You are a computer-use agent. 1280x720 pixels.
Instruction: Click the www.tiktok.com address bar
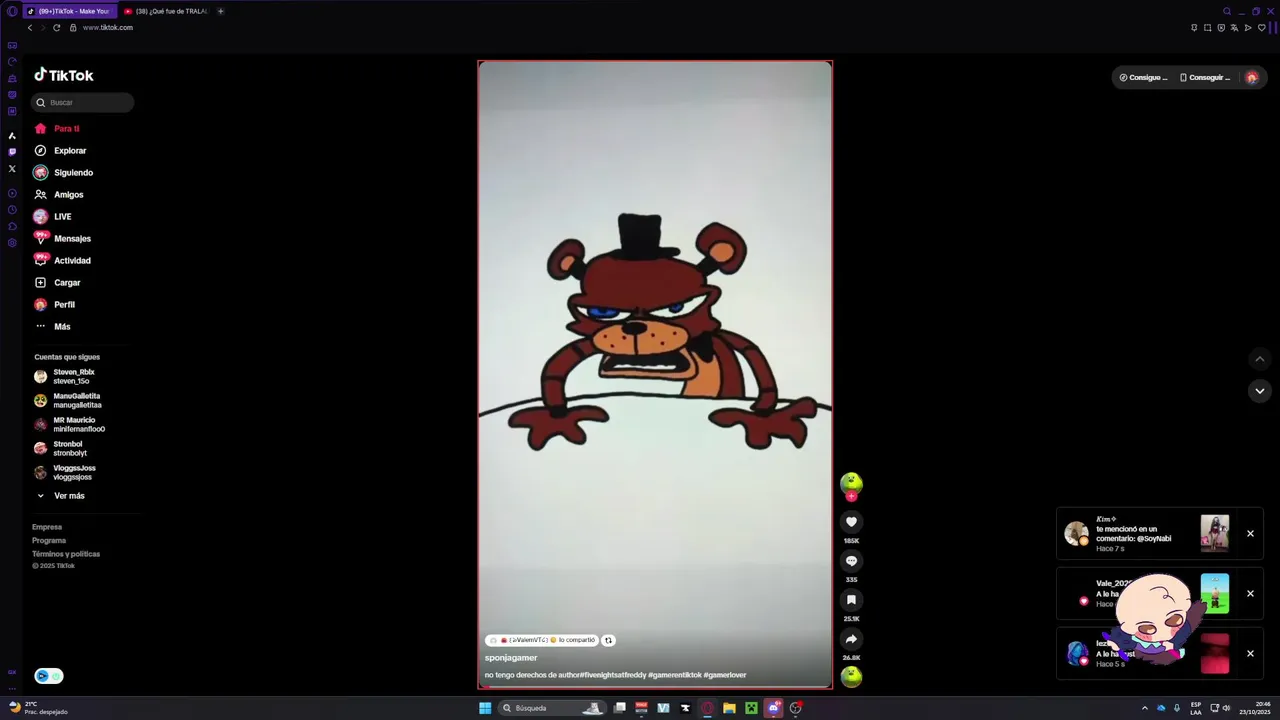coord(108,28)
